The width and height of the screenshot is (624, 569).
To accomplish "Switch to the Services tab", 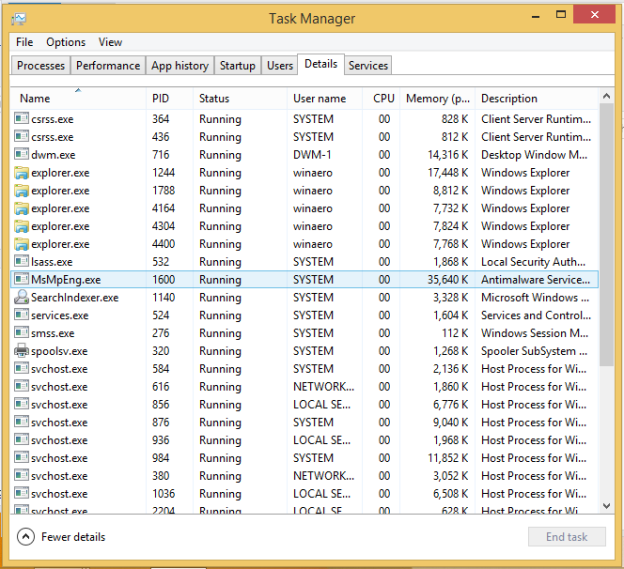I will [368, 65].
